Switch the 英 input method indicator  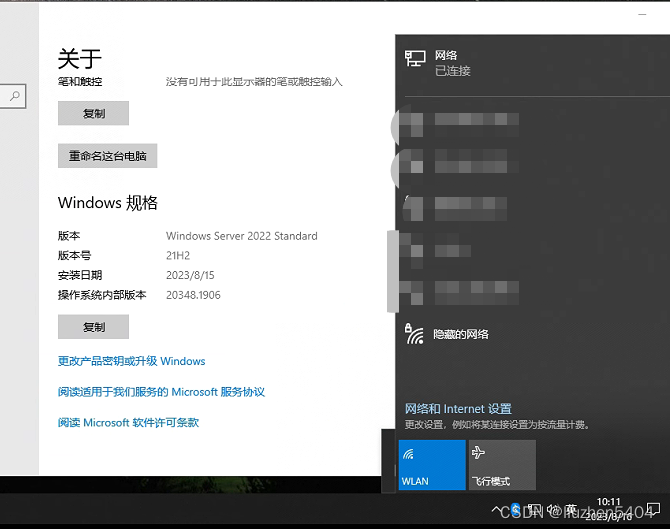(x=572, y=509)
